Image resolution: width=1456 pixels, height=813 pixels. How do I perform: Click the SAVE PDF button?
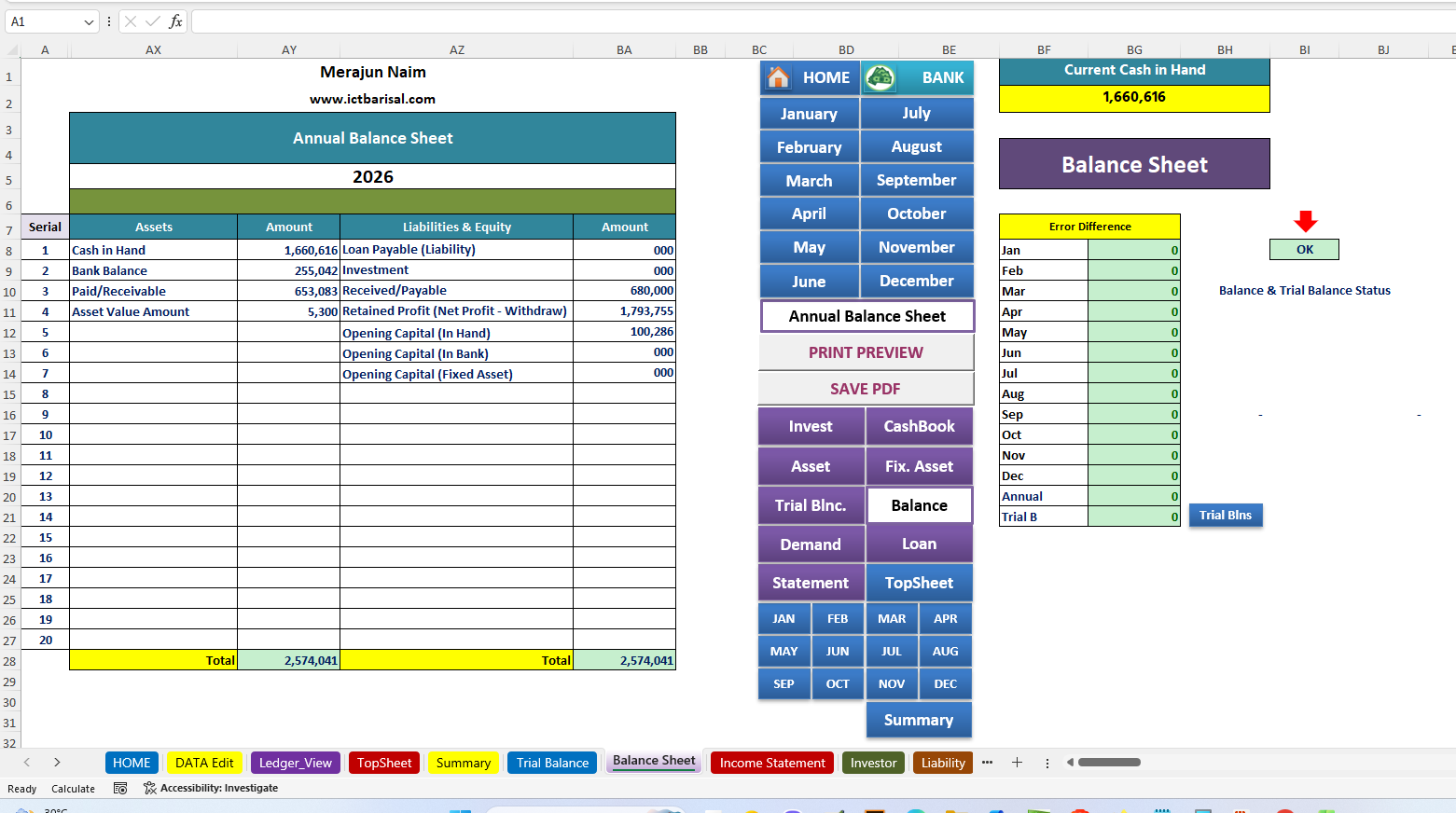tap(866, 389)
